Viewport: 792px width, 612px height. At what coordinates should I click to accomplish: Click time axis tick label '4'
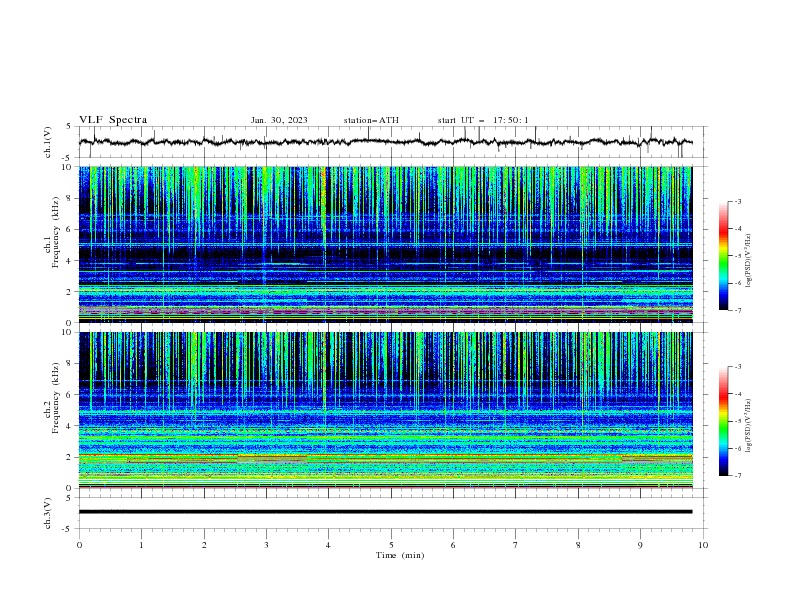coord(328,545)
